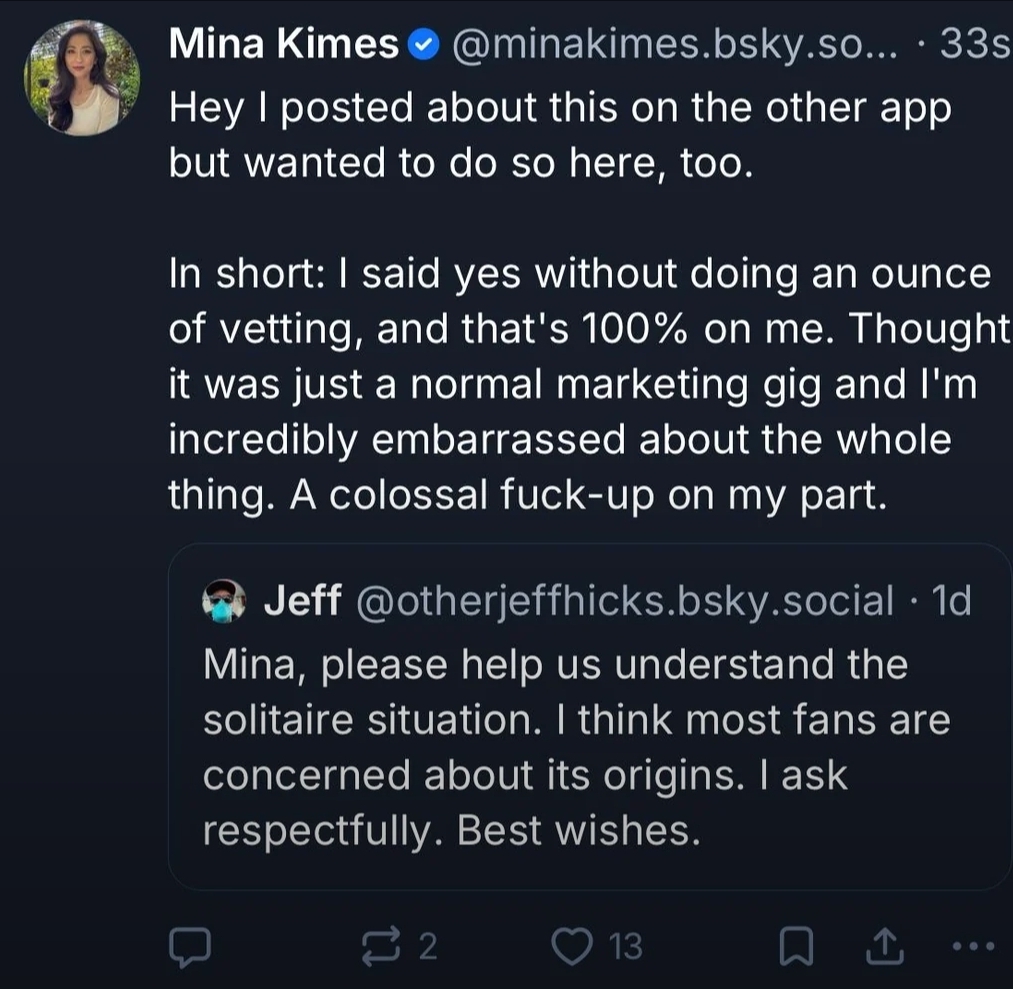Click the repost count number 2
The height and width of the screenshot is (989, 1013).
[x=427, y=946]
